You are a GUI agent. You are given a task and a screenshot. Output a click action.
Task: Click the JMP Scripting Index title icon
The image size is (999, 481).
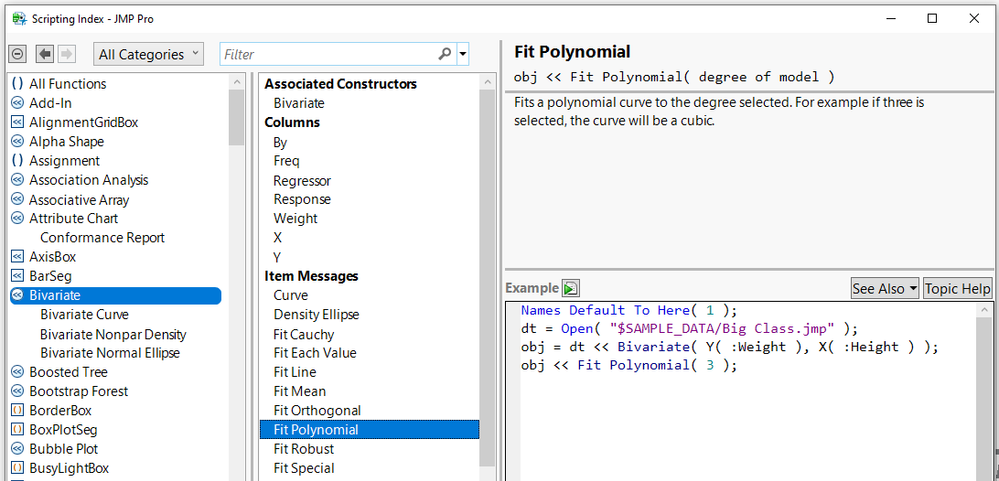[18, 18]
